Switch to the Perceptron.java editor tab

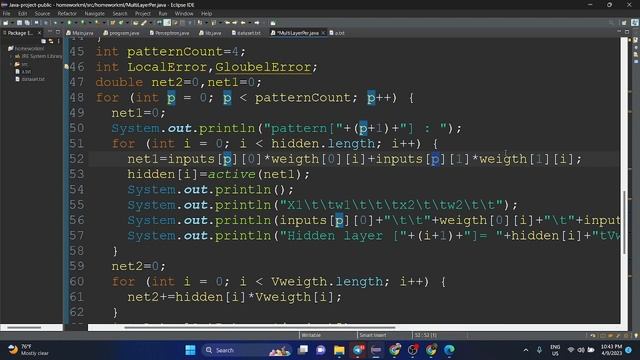click(x=169, y=33)
